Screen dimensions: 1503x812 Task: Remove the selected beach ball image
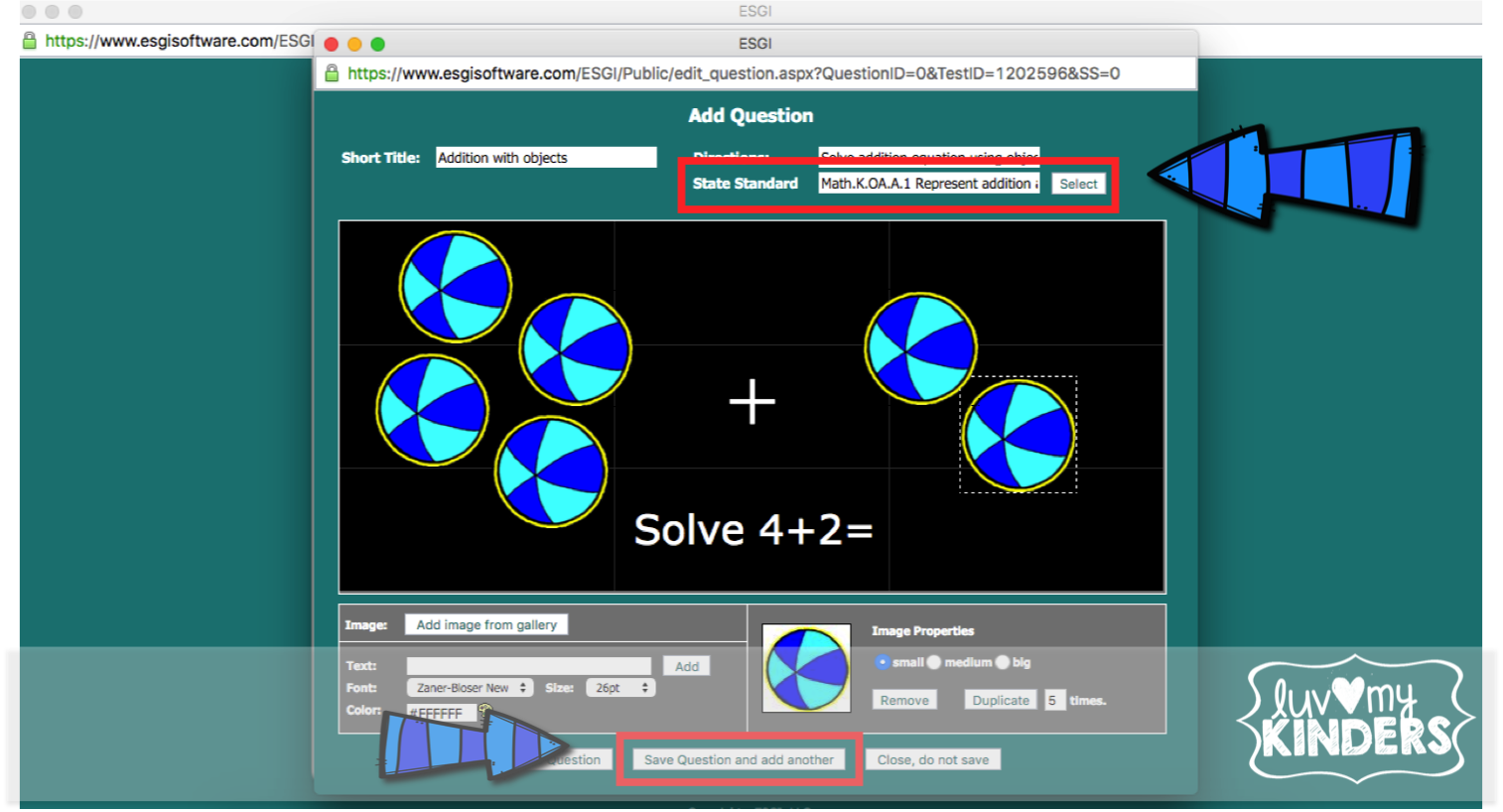[x=903, y=699]
